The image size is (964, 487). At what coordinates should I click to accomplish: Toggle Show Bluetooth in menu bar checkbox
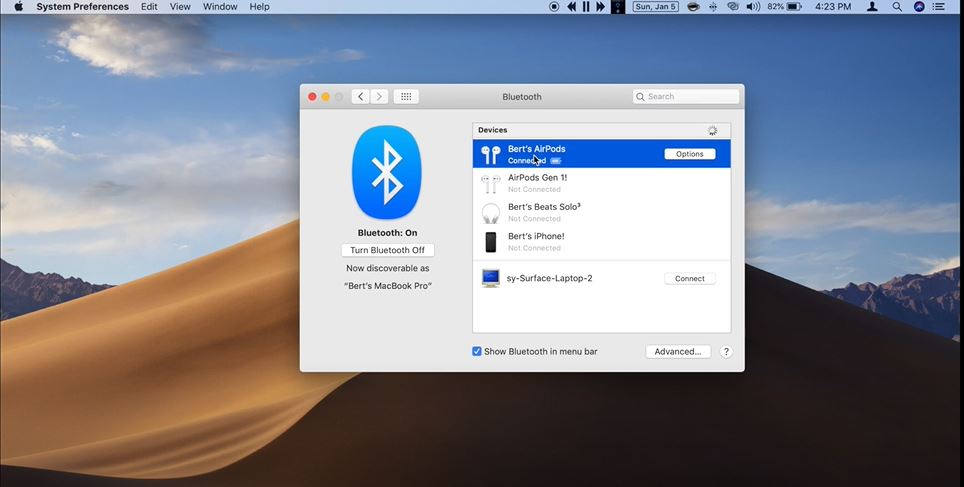click(476, 352)
